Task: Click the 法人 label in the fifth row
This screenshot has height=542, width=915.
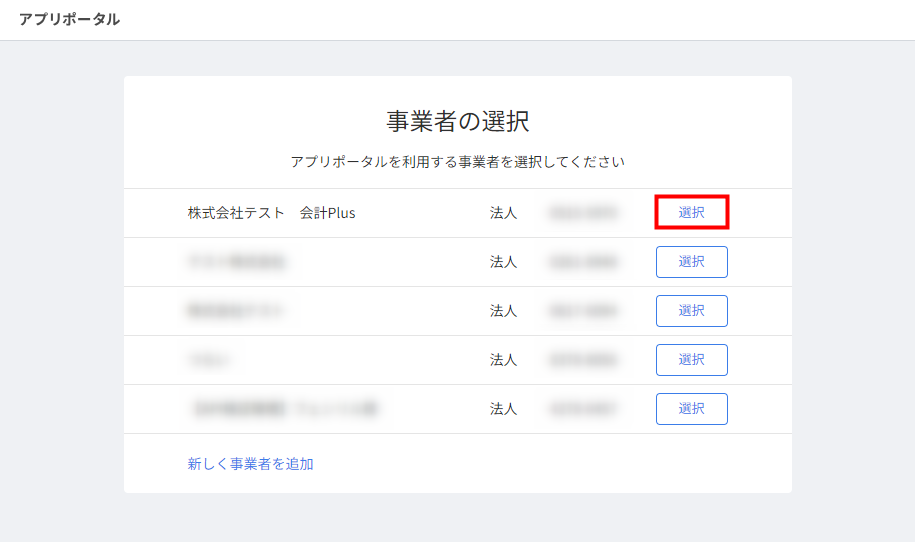Action: click(503, 409)
